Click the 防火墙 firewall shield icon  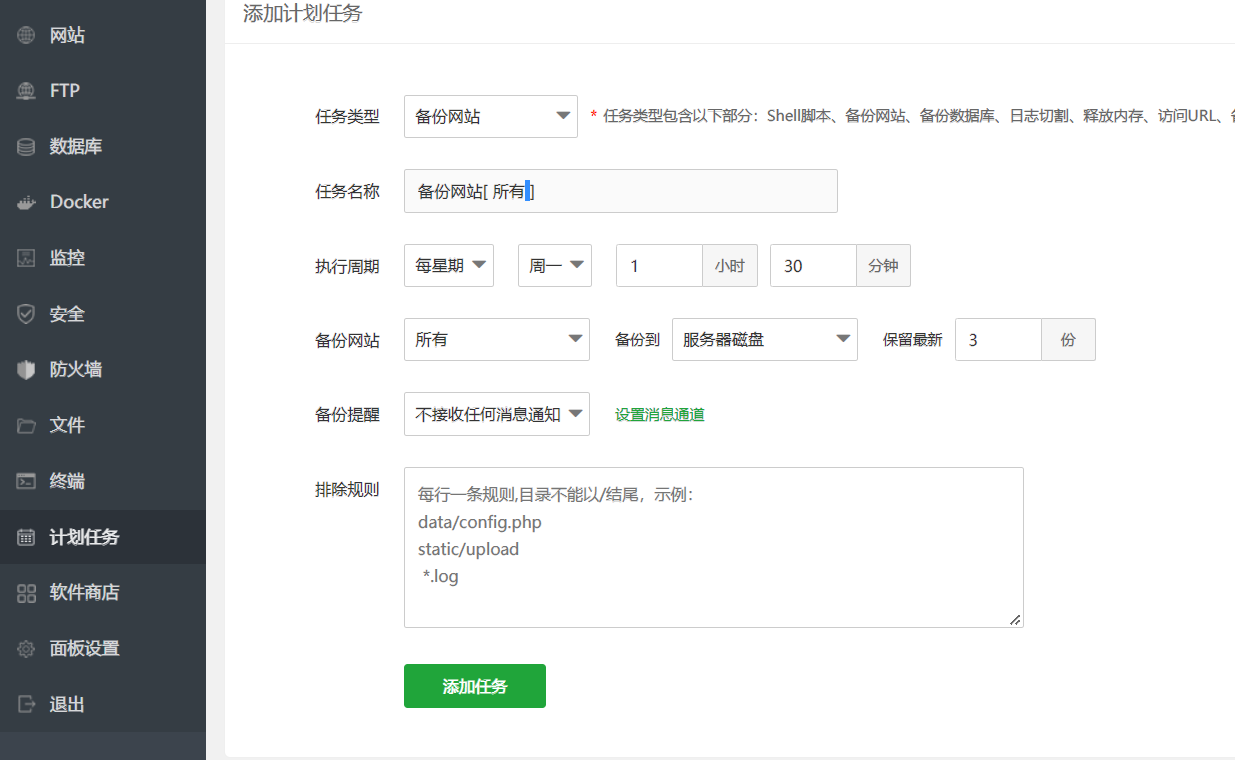pos(26,370)
